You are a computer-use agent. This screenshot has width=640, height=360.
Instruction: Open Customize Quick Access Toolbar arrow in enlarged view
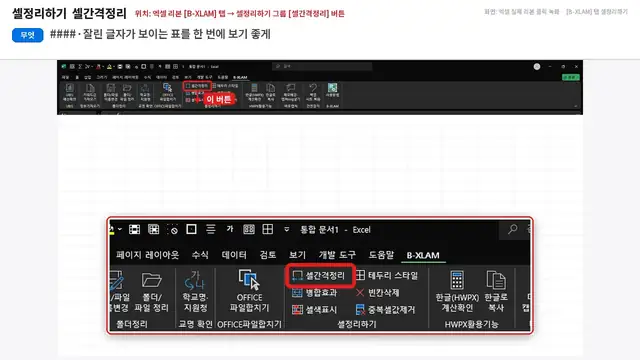(x=287, y=229)
